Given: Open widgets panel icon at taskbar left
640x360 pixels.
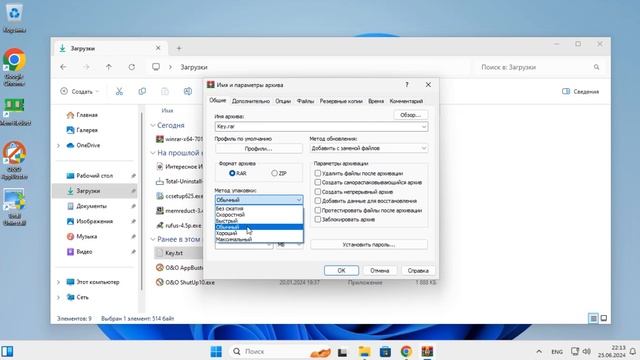Looking at the screenshot, I should 7,351.
